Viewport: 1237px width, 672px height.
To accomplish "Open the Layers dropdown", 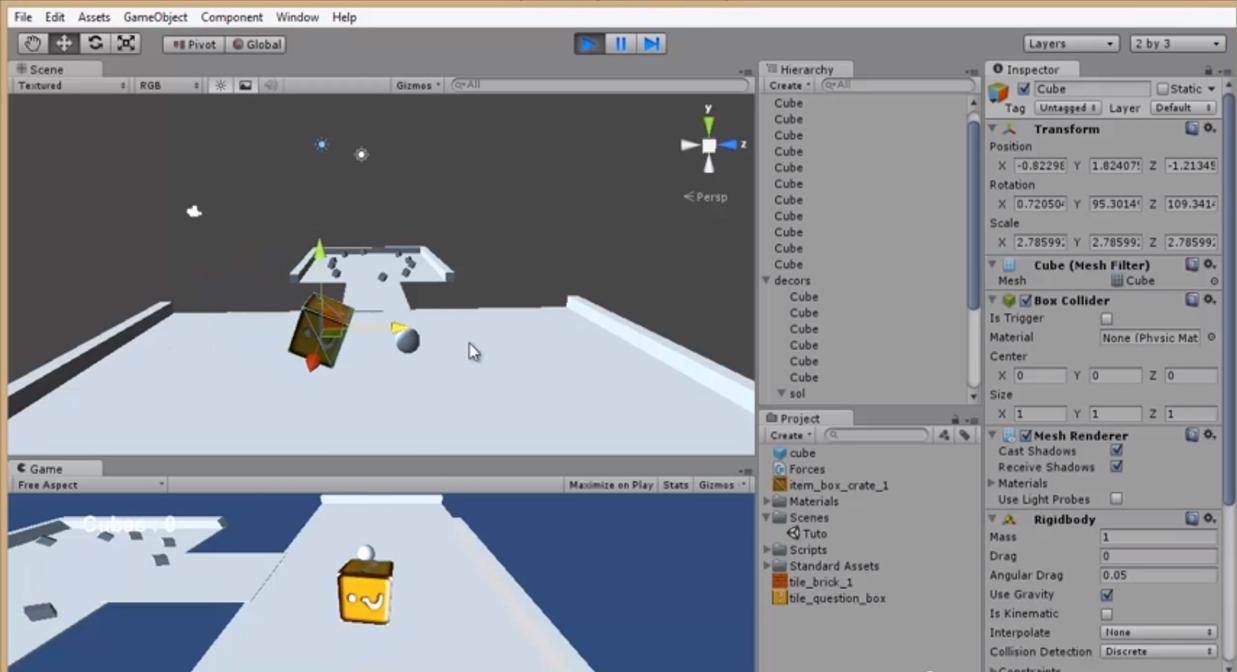I will [1071, 44].
